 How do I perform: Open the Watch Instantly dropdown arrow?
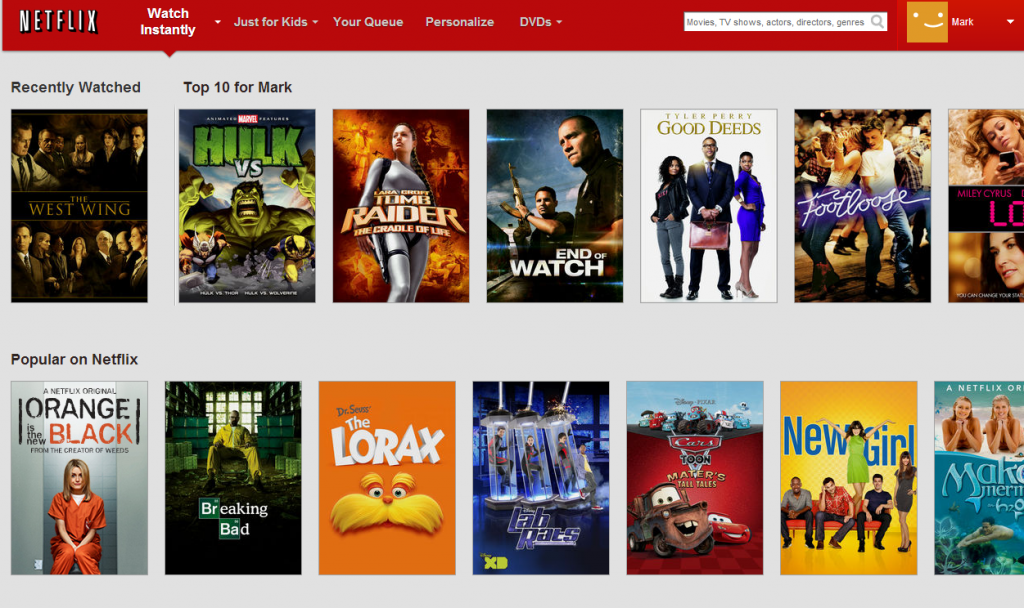pyautogui.click(x=217, y=22)
